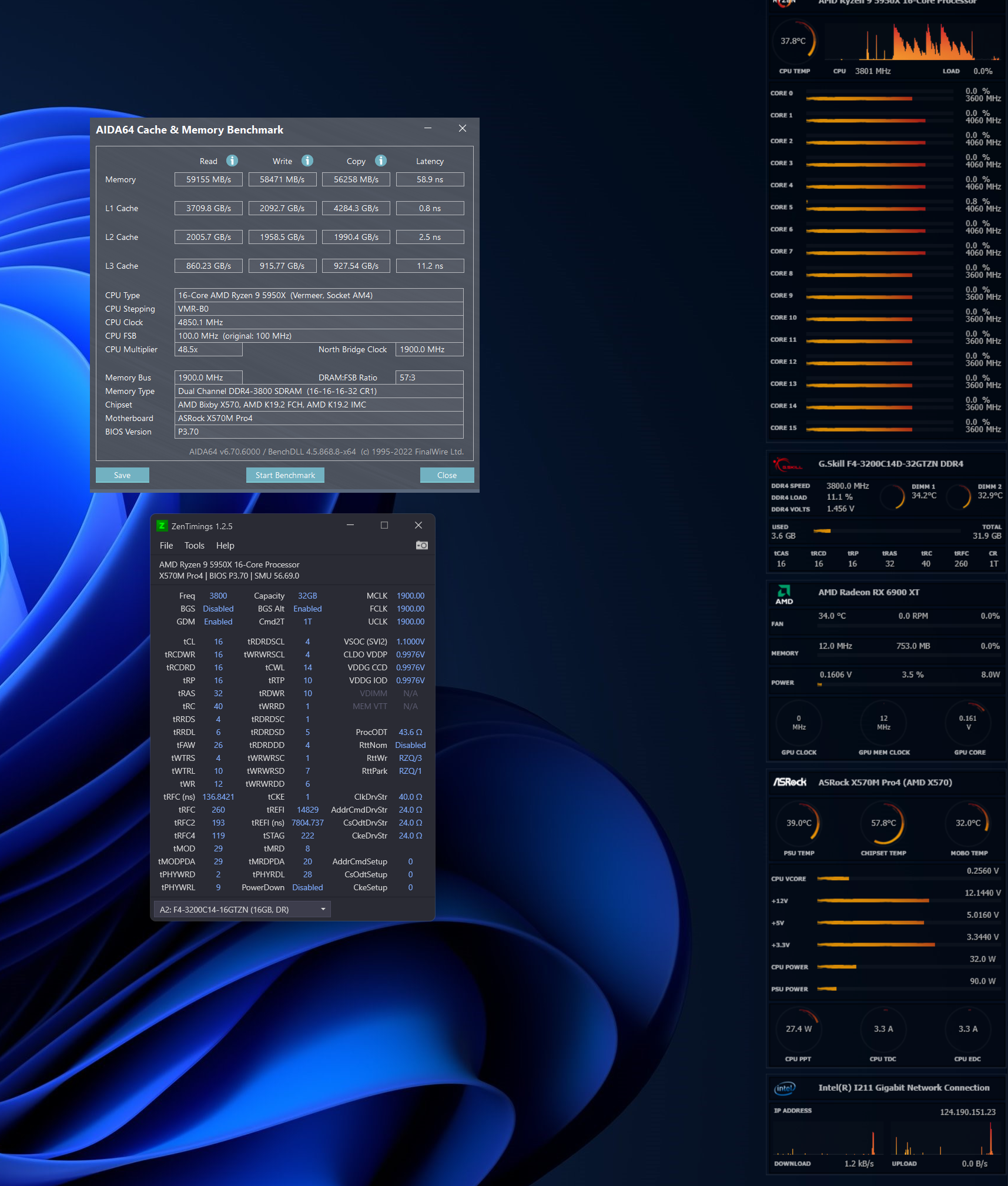Click the +12V voltage bar
This screenshot has height=1186, width=1008.
(909, 901)
